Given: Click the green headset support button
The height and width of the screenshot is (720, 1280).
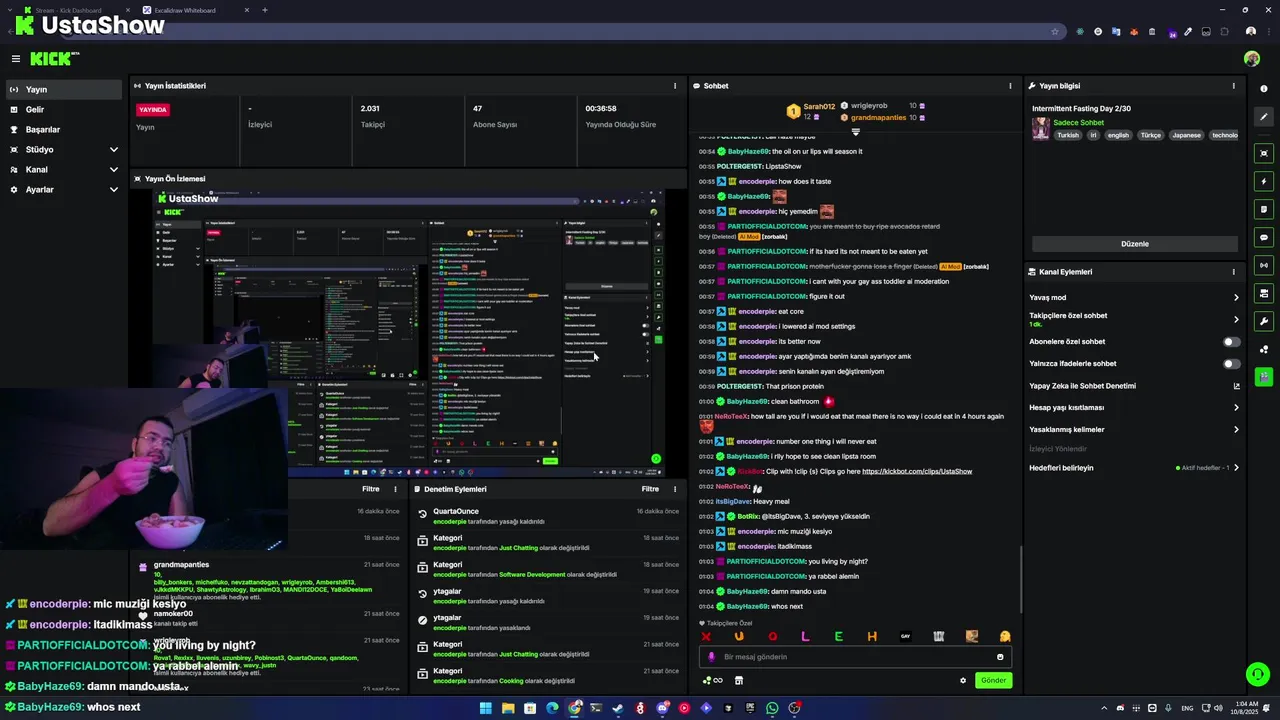Looking at the screenshot, I should 1257,674.
